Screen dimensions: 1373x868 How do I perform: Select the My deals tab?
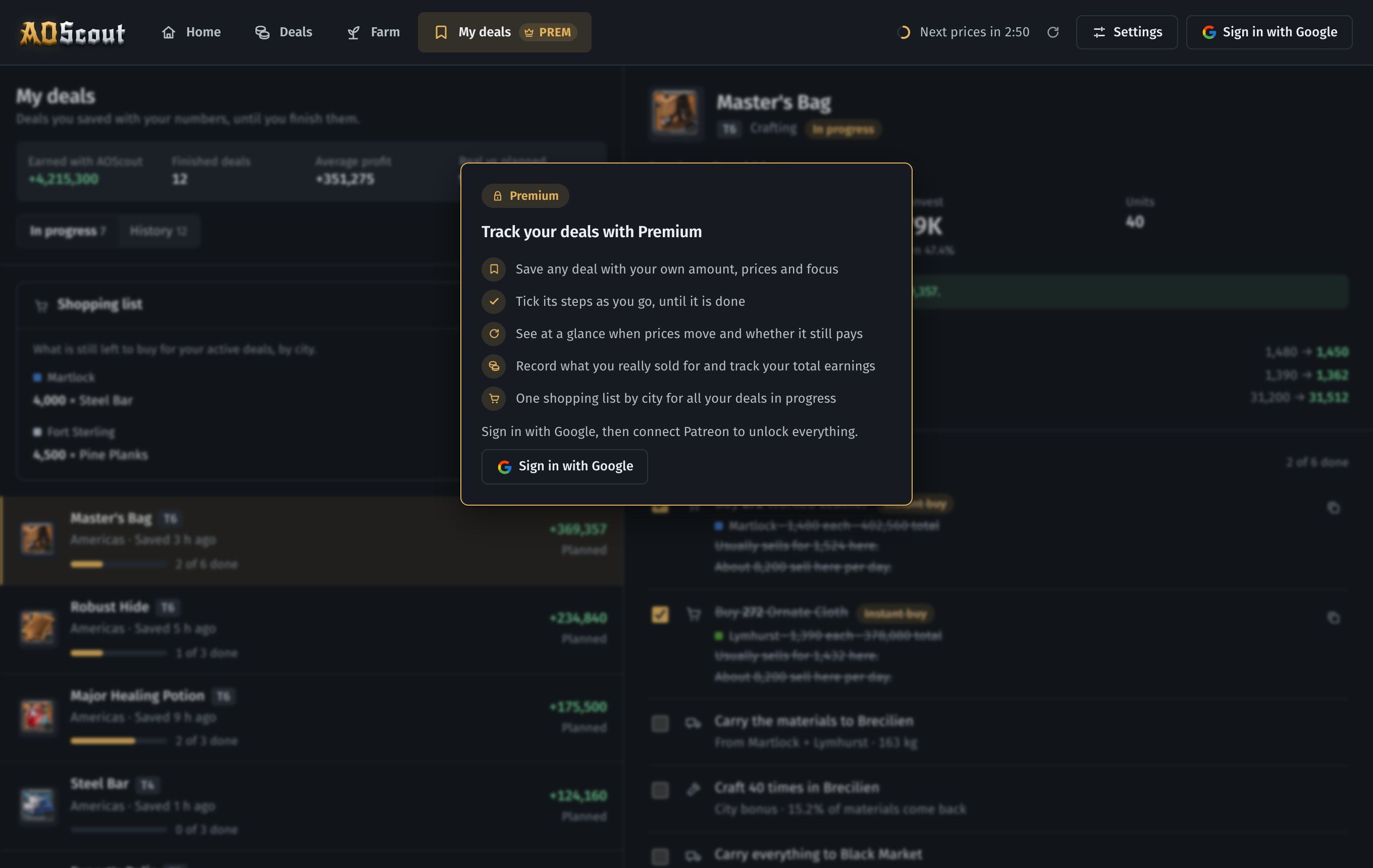tap(505, 32)
